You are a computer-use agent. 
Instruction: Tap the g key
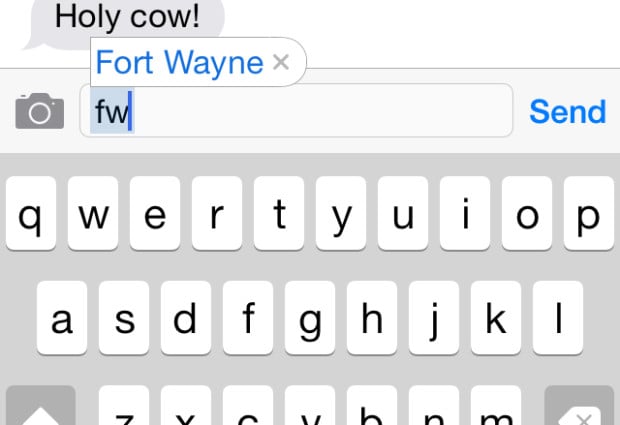coord(310,318)
